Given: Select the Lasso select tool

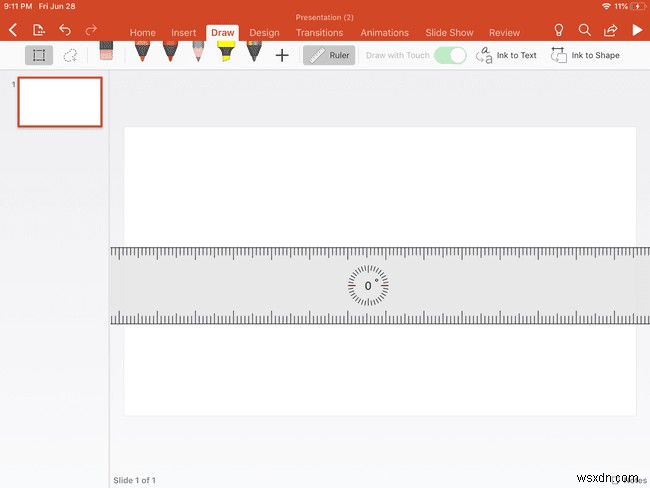Looking at the screenshot, I should [70, 55].
